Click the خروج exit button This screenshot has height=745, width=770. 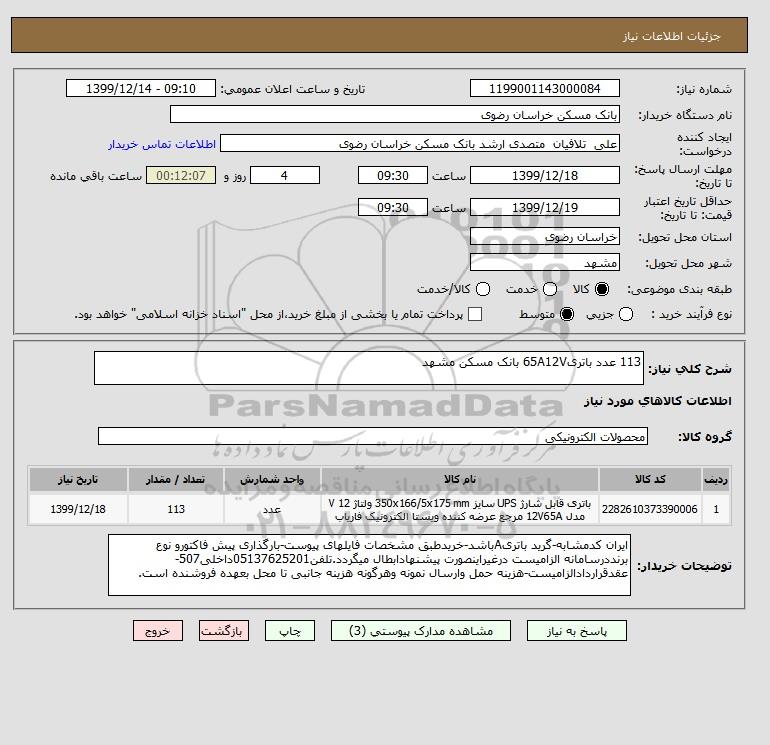(x=158, y=631)
